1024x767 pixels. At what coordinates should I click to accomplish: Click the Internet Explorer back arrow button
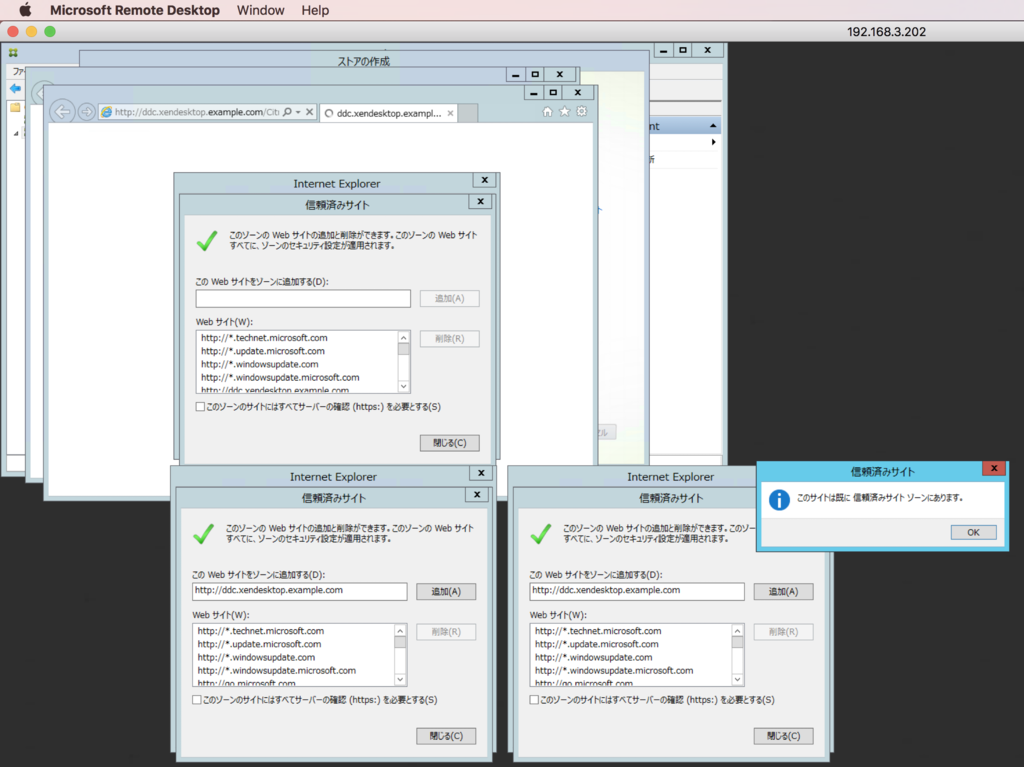point(62,112)
